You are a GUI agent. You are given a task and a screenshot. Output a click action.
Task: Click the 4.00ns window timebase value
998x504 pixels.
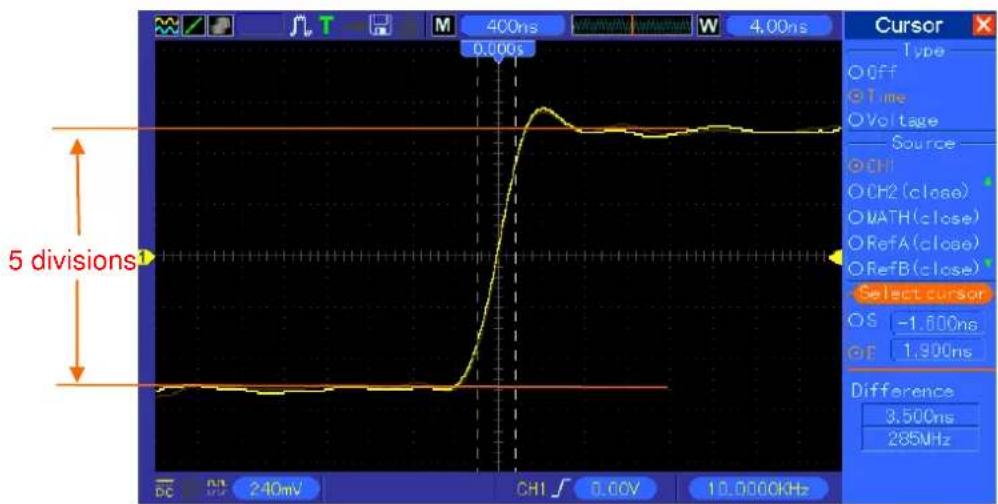click(x=778, y=26)
